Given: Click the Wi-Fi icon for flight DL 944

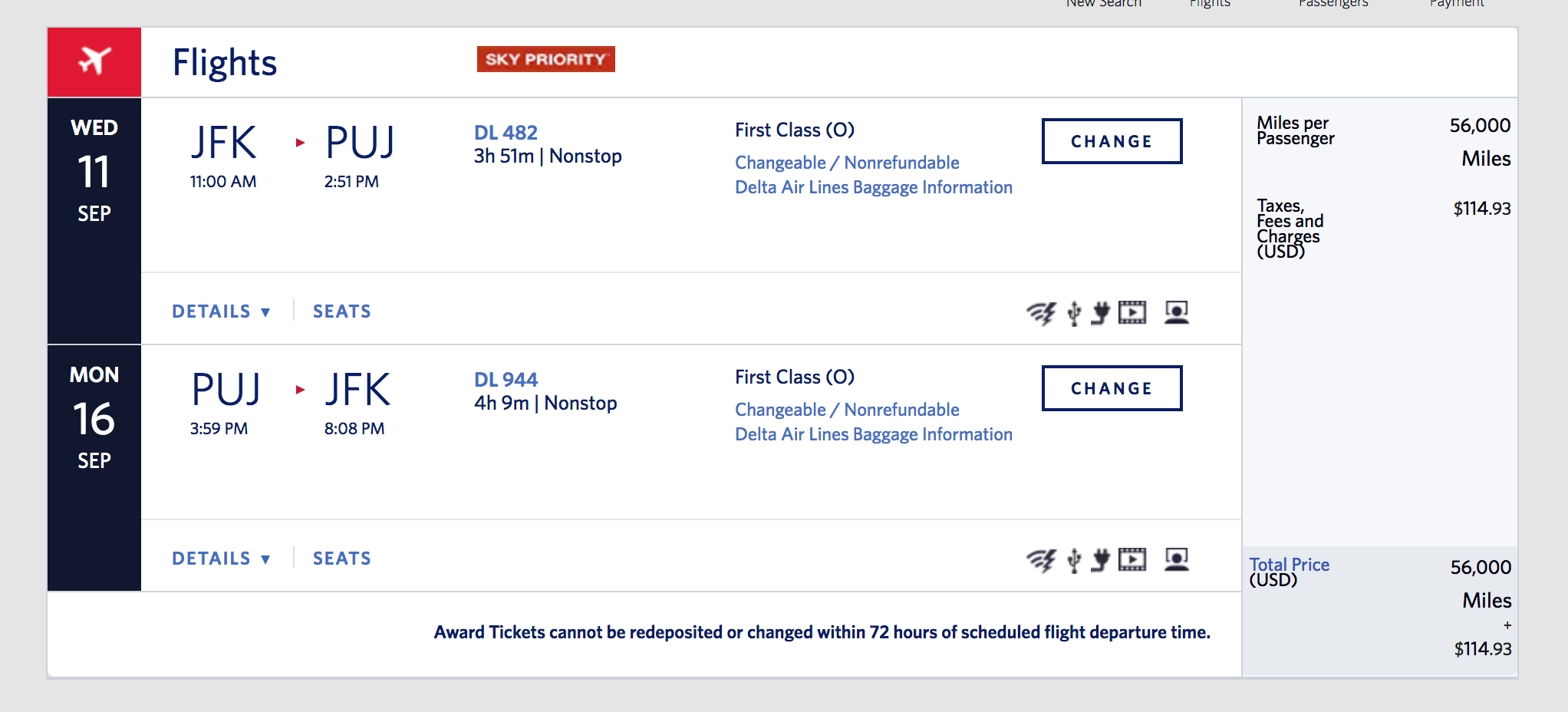Looking at the screenshot, I should pyautogui.click(x=1041, y=560).
